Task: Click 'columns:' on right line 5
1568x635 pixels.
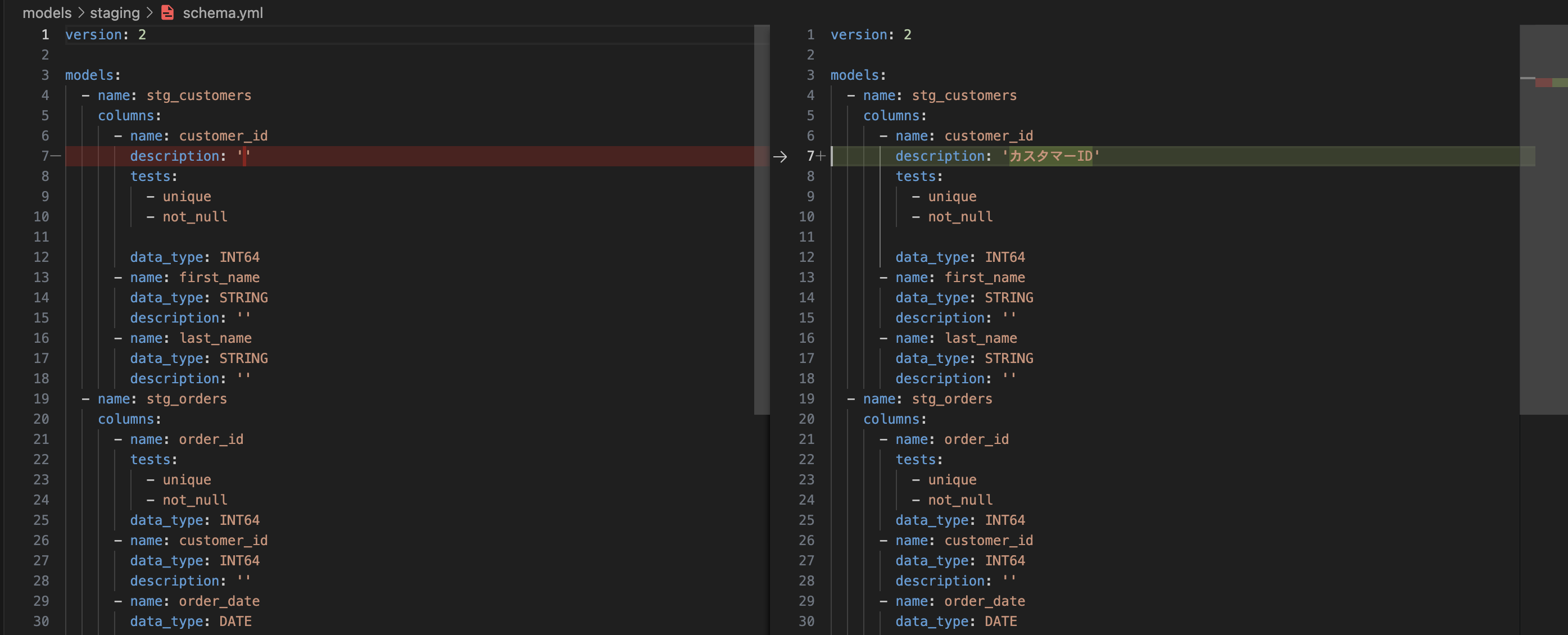Action: [x=895, y=116]
